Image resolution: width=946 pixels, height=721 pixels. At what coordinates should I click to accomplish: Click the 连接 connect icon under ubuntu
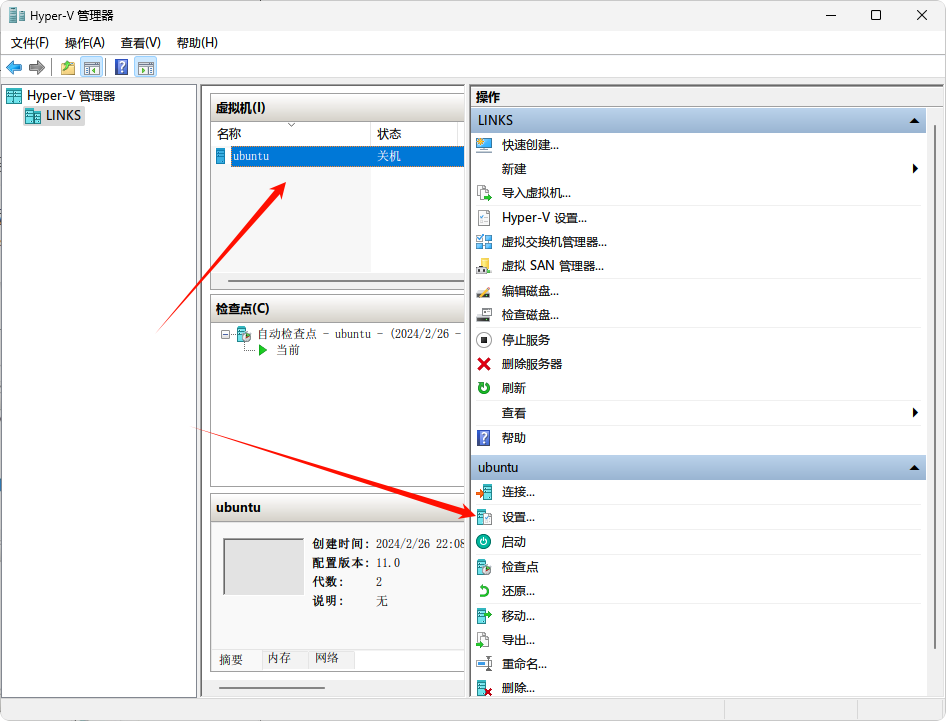click(x=484, y=492)
